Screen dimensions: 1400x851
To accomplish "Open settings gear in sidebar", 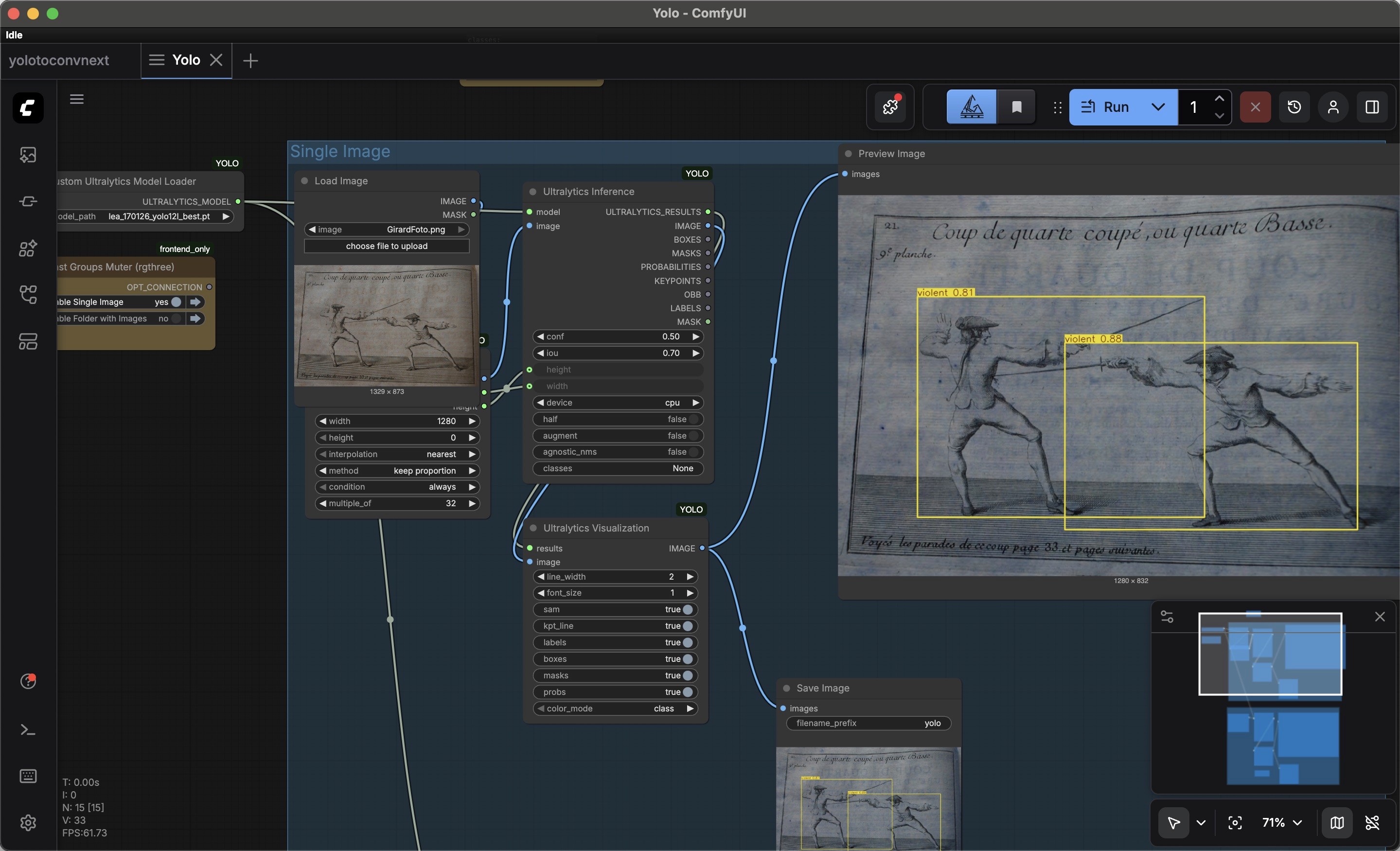I will click(28, 823).
